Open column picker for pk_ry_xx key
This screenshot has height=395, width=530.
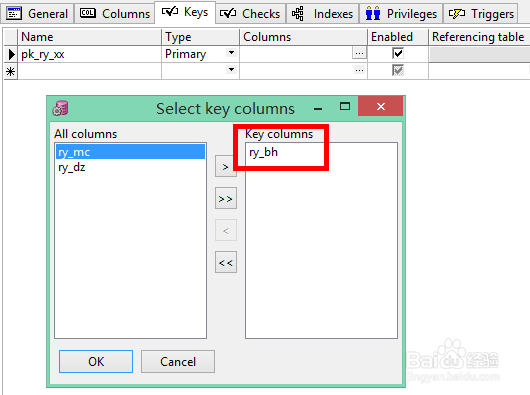pyautogui.click(x=359, y=53)
